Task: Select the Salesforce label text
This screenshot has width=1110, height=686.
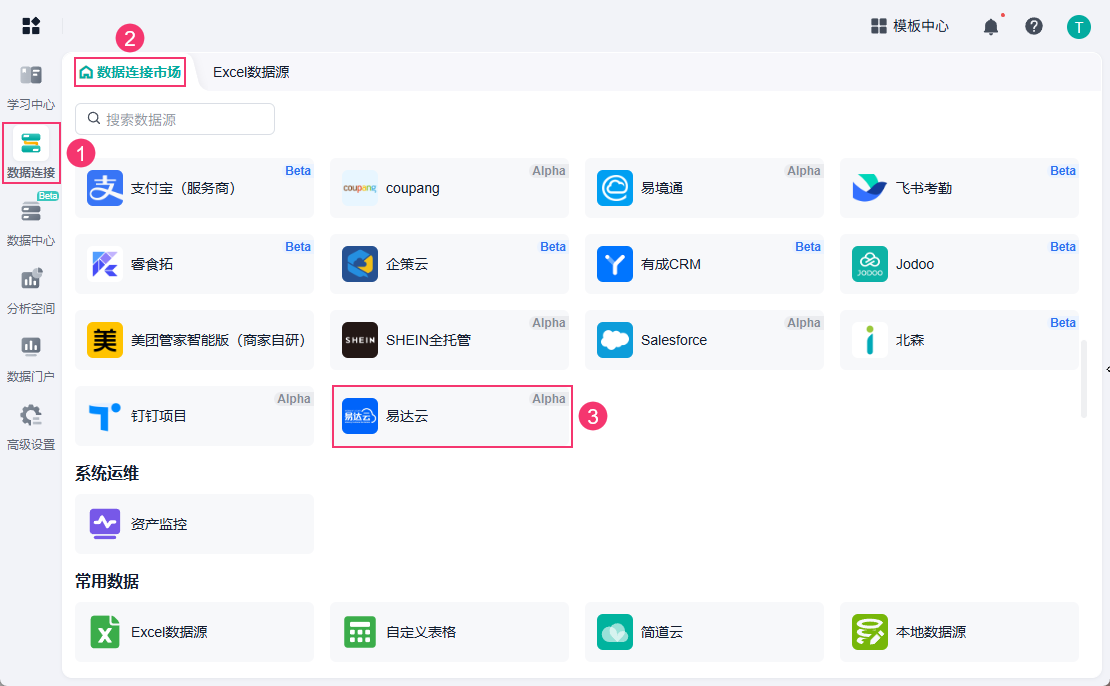Action: pos(674,340)
